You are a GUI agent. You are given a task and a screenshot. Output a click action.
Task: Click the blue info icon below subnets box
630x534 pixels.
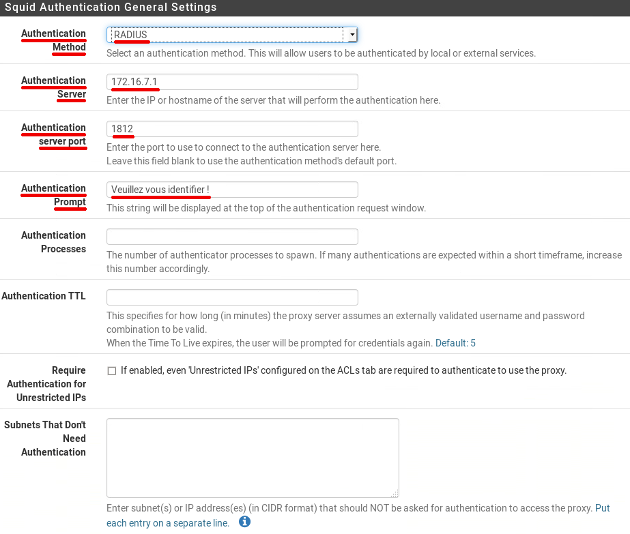point(244,522)
